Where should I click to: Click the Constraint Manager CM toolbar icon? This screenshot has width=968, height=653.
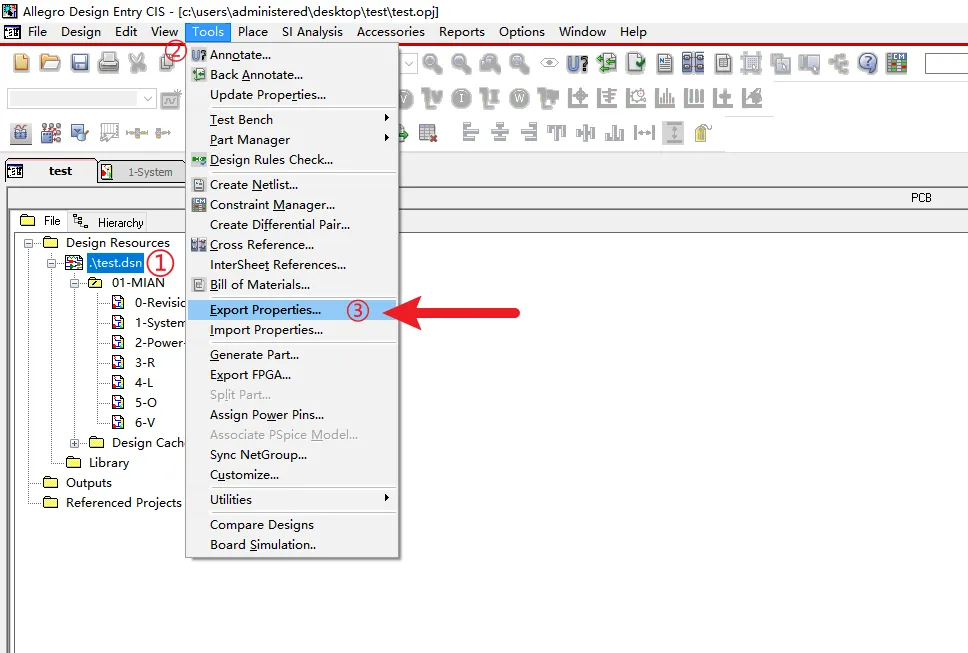point(896,63)
